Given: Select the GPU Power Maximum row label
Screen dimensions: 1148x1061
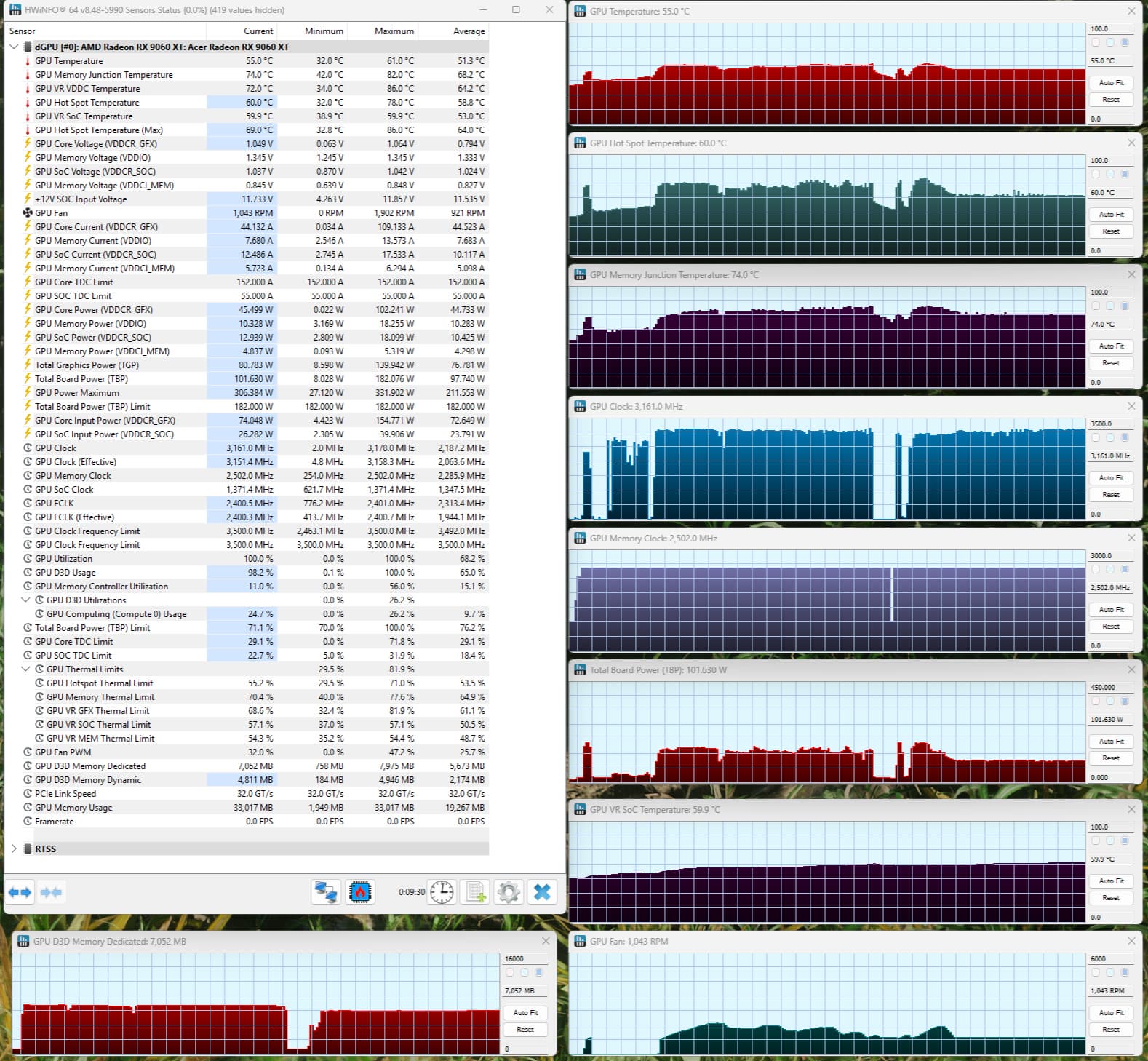Looking at the screenshot, I should tap(77, 393).
